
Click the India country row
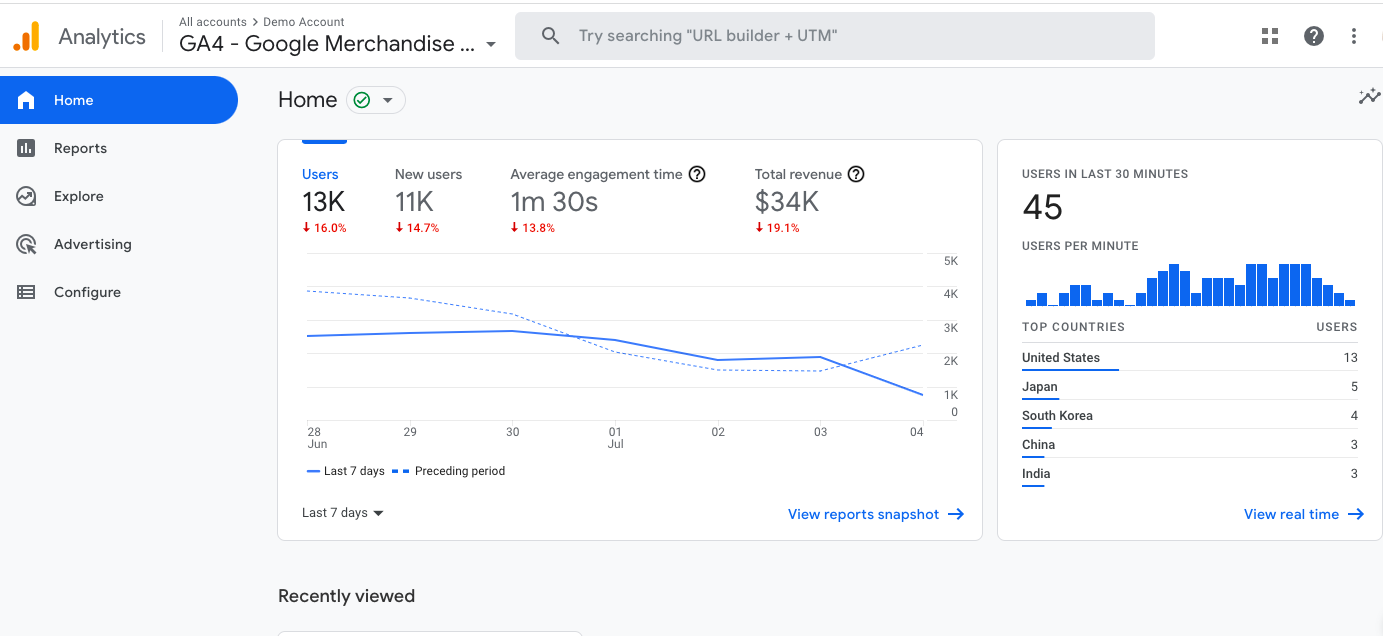click(x=1190, y=474)
